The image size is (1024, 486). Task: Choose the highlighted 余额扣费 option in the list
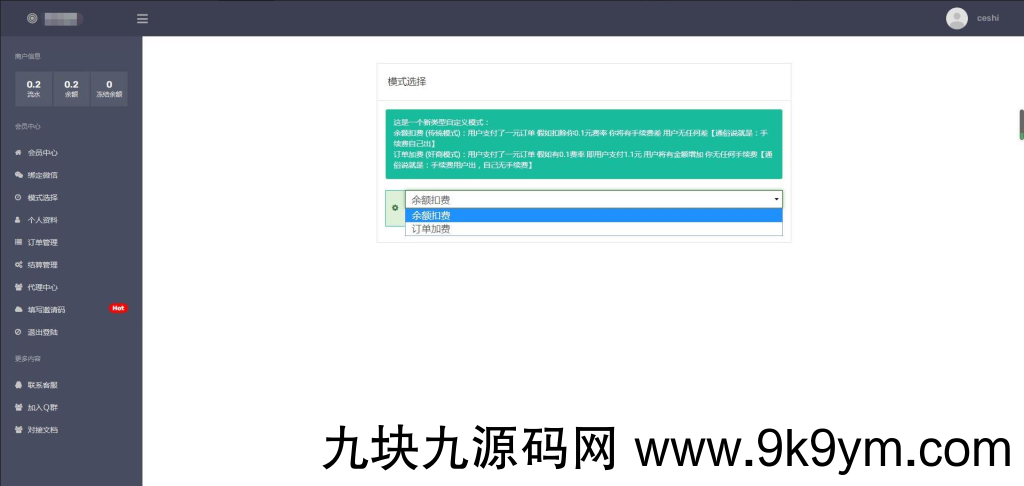click(x=594, y=216)
